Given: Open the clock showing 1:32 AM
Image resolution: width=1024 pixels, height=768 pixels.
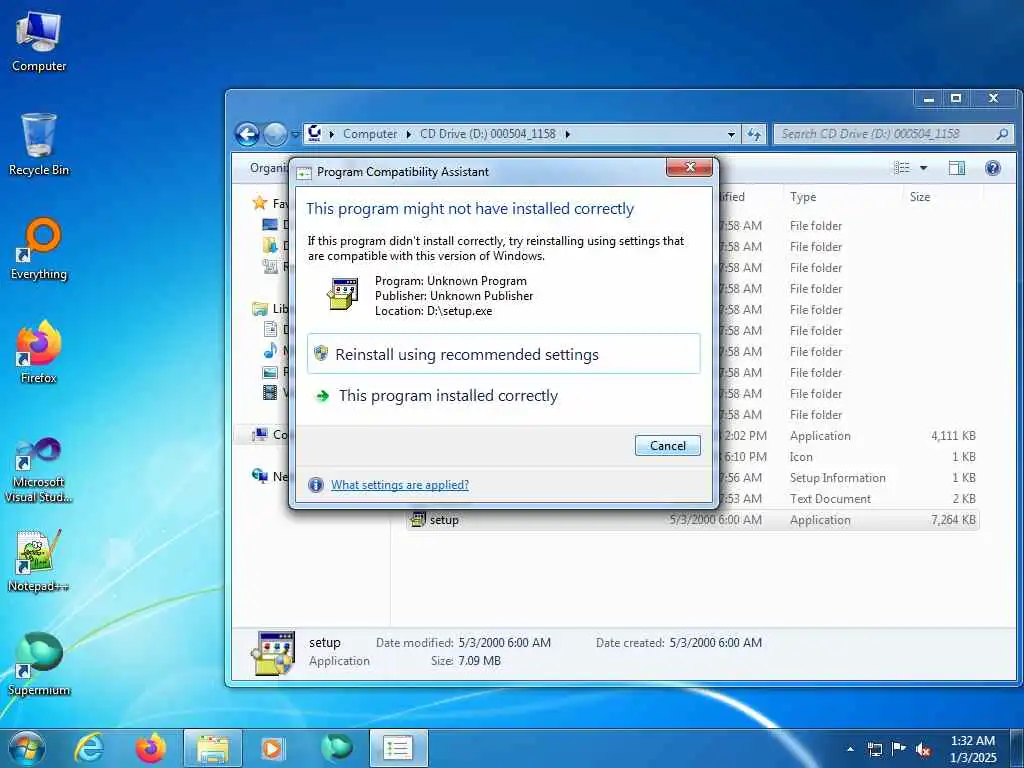Looking at the screenshot, I should 973,749.
